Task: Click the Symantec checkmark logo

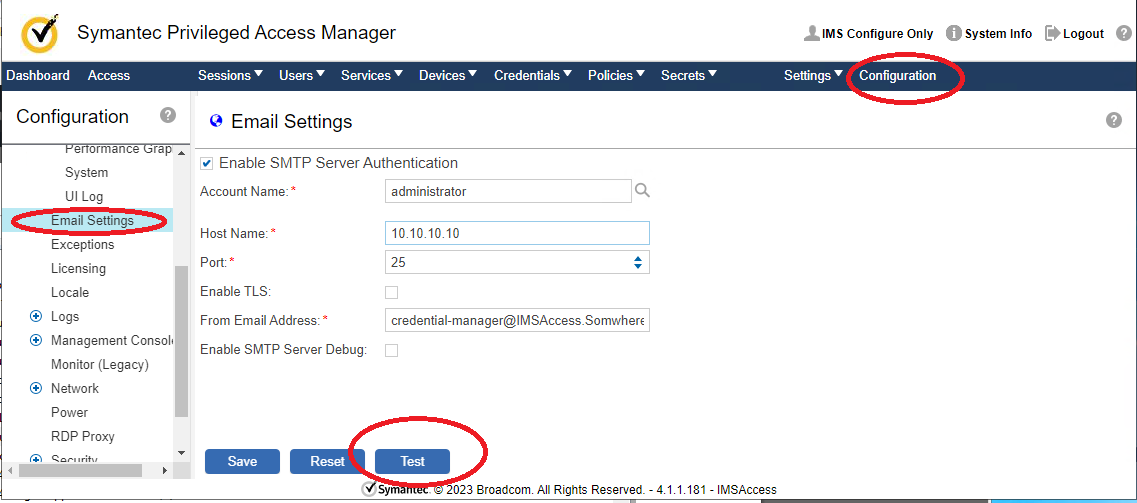Action: pos(40,33)
